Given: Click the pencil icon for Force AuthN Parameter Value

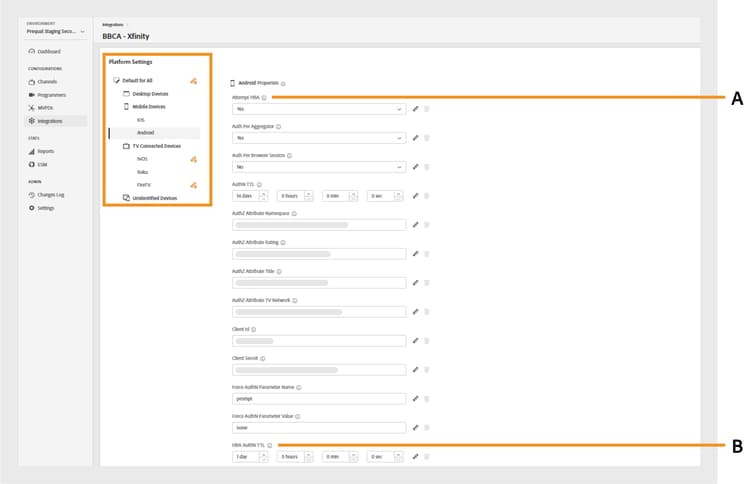Looking at the screenshot, I should point(415,428).
